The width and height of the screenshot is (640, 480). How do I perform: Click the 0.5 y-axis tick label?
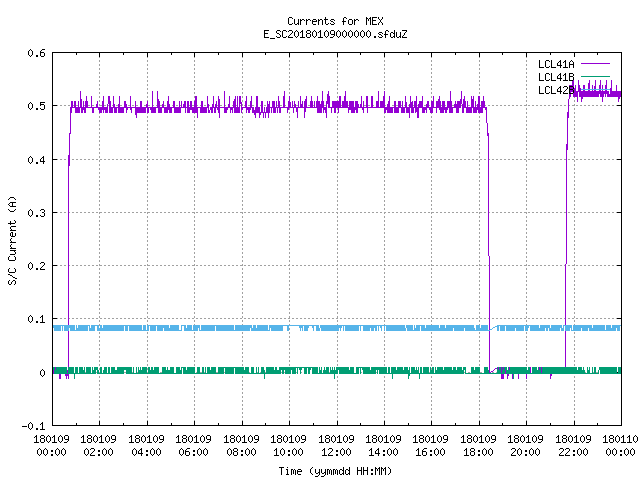pyautogui.click(x=37, y=106)
